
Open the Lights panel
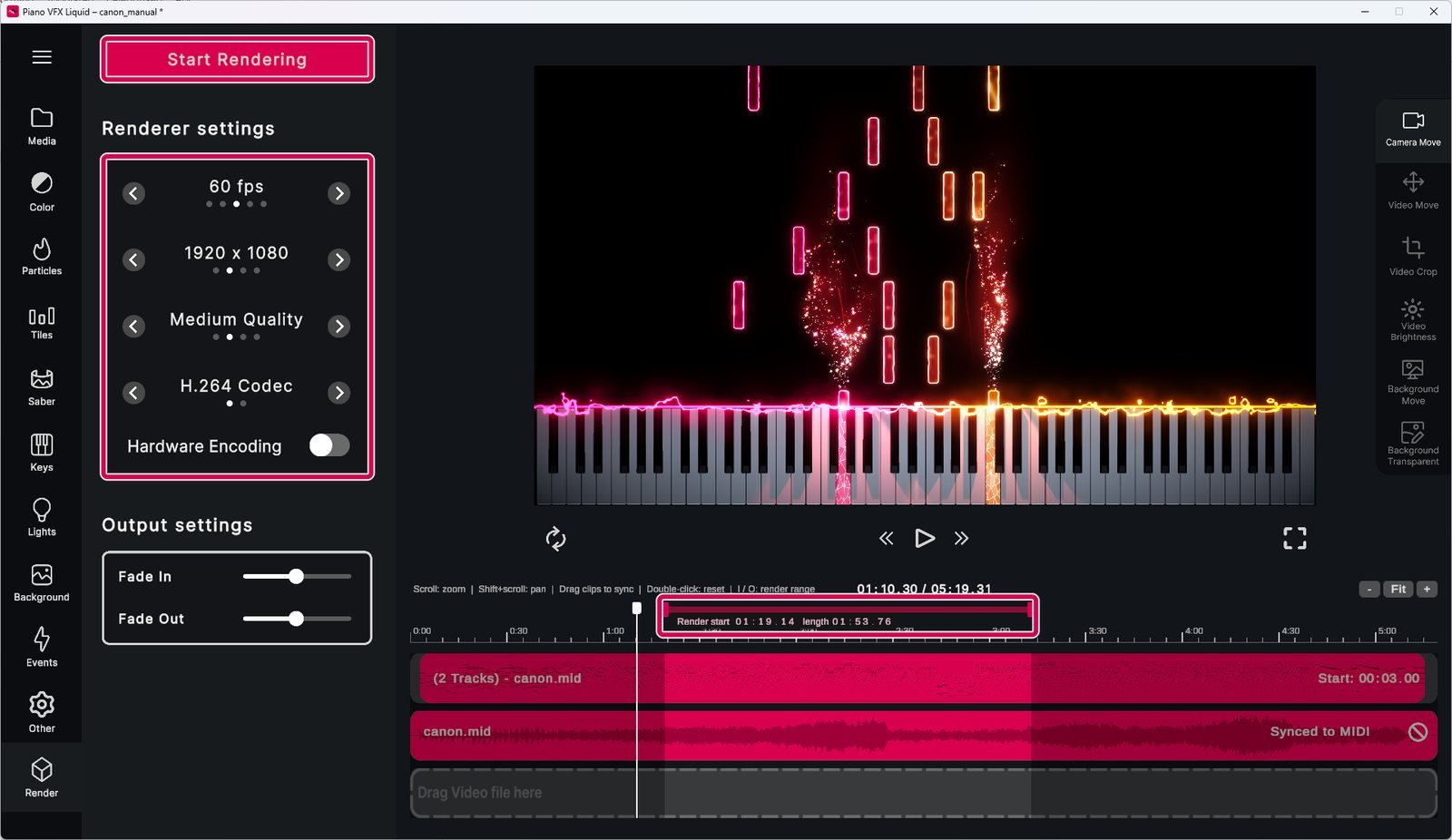pos(42,517)
